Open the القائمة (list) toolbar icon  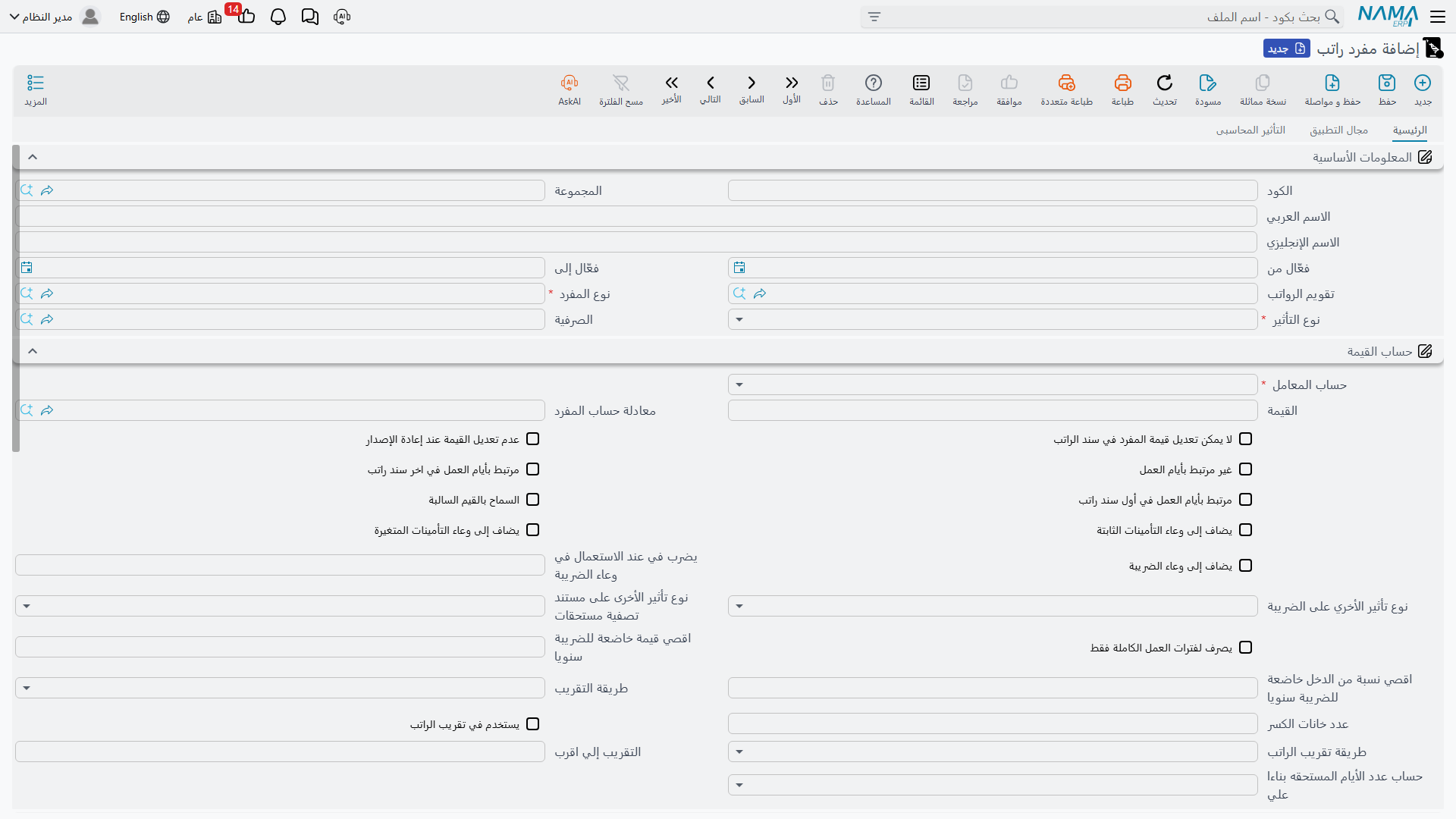[921, 83]
